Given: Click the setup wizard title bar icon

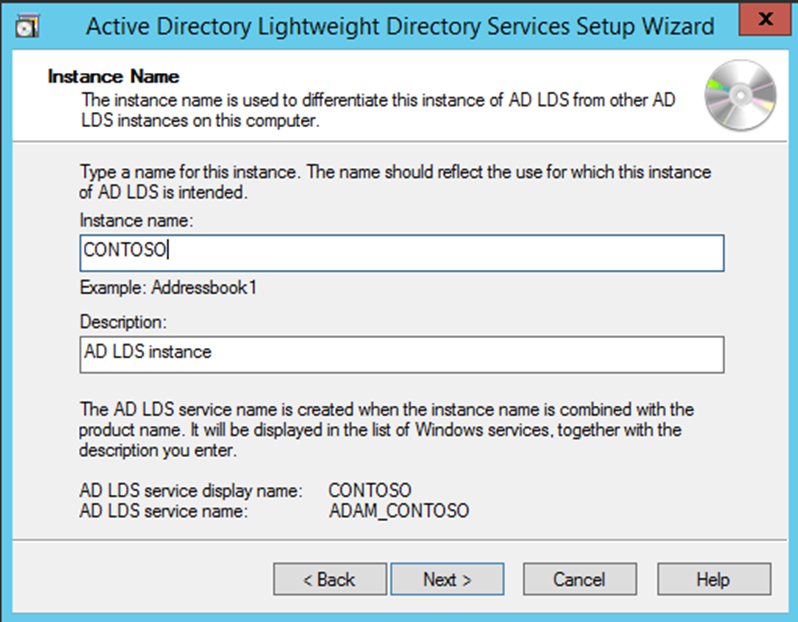Looking at the screenshot, I should [27, 26].
